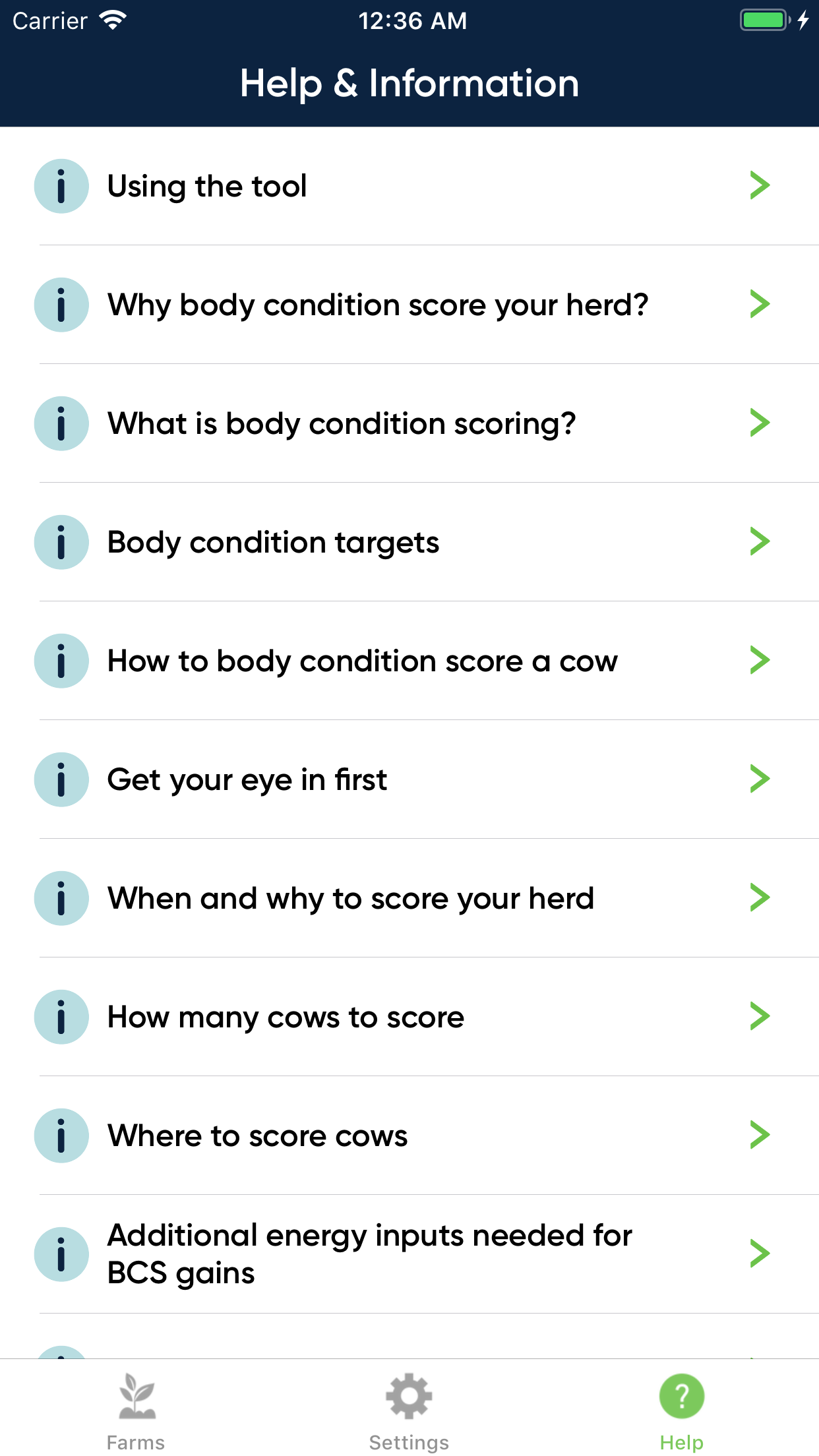Viewport: 819px width, 1456px height.
Task: Expand chevron for Why body condition score your herd
Action: tap(760, 305)
